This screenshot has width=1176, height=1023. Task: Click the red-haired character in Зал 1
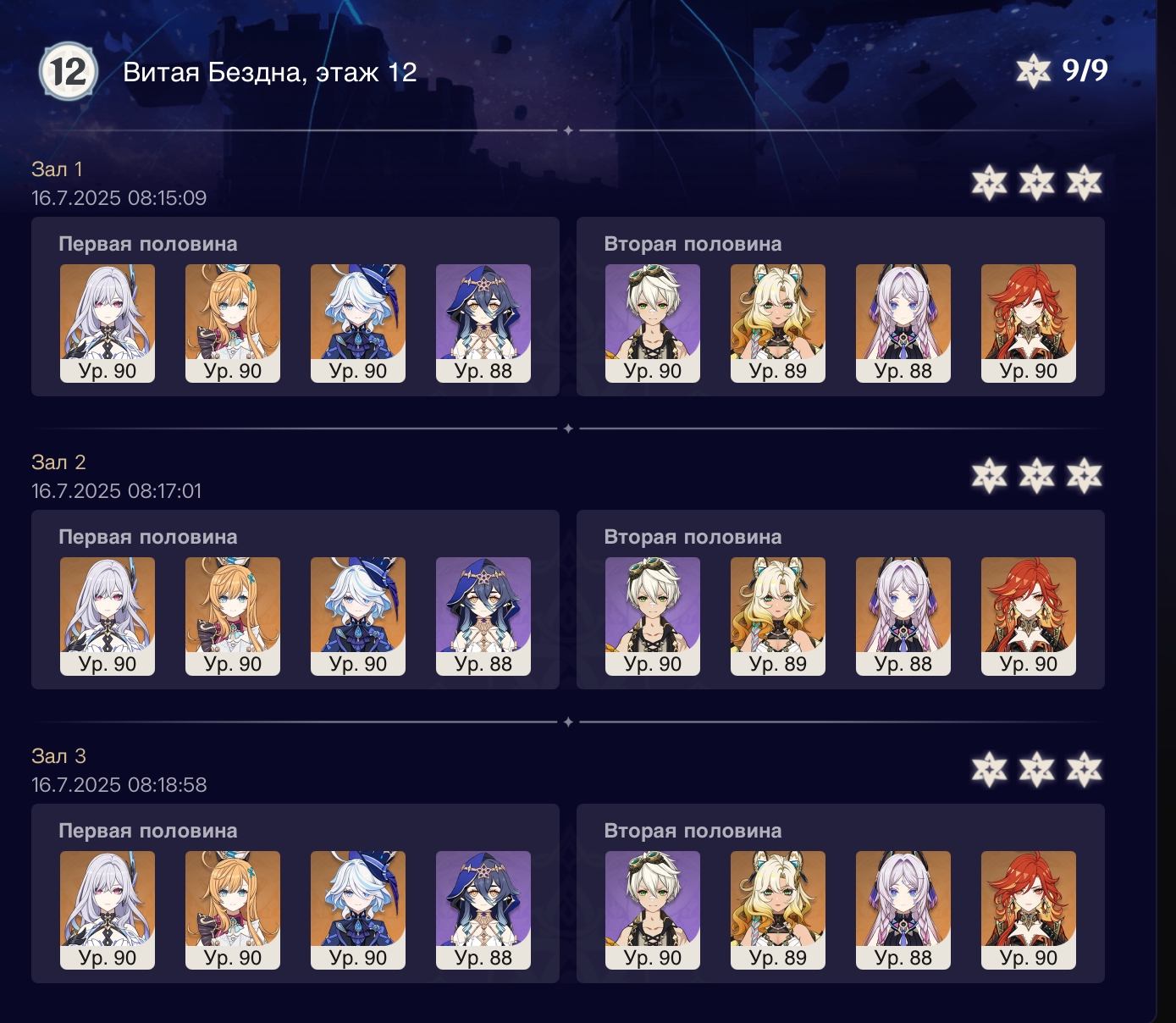pyautogui.click(x=1029, y=323)
